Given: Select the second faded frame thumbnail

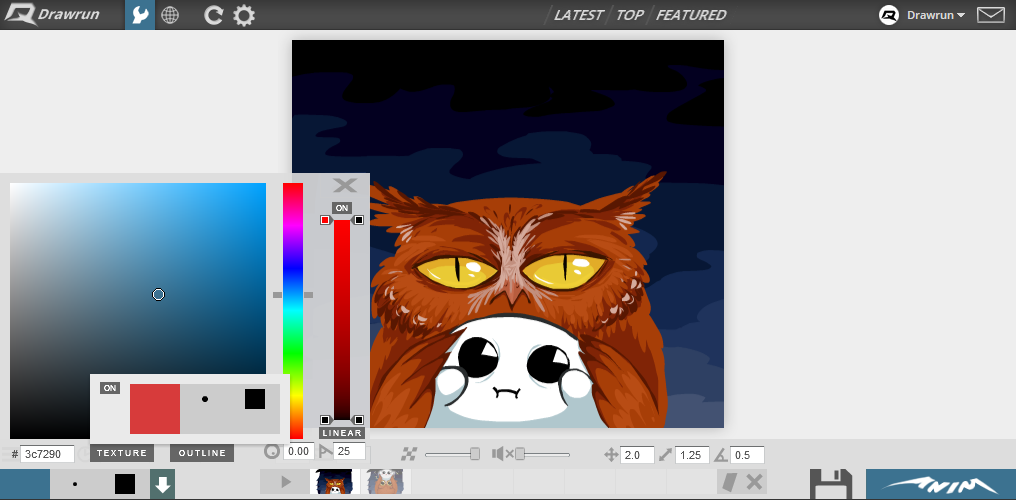Looking at the screenshot, I should [385, 482].
